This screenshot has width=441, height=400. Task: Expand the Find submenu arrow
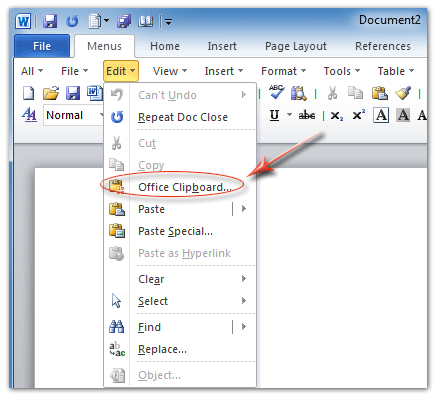(x=244, y=327)
